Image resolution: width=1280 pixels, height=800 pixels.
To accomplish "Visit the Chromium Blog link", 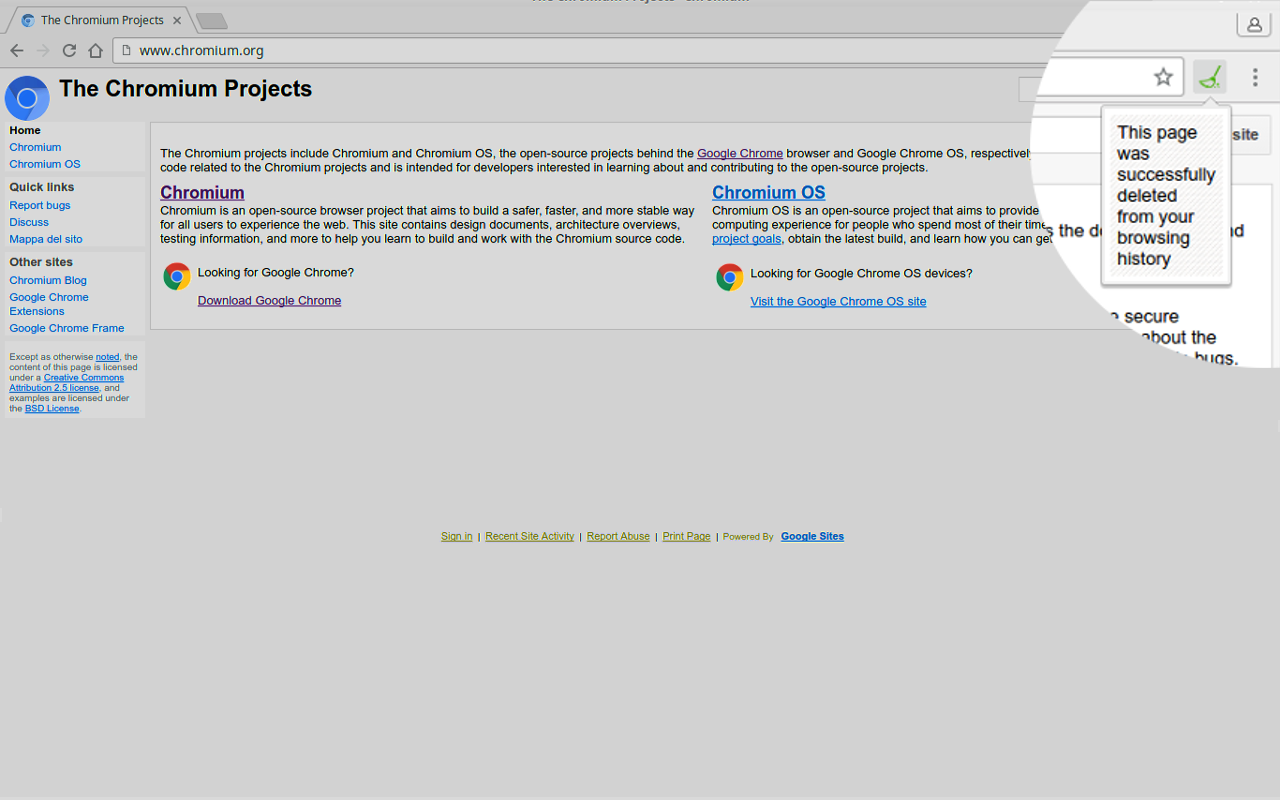I will coord(48,280).
